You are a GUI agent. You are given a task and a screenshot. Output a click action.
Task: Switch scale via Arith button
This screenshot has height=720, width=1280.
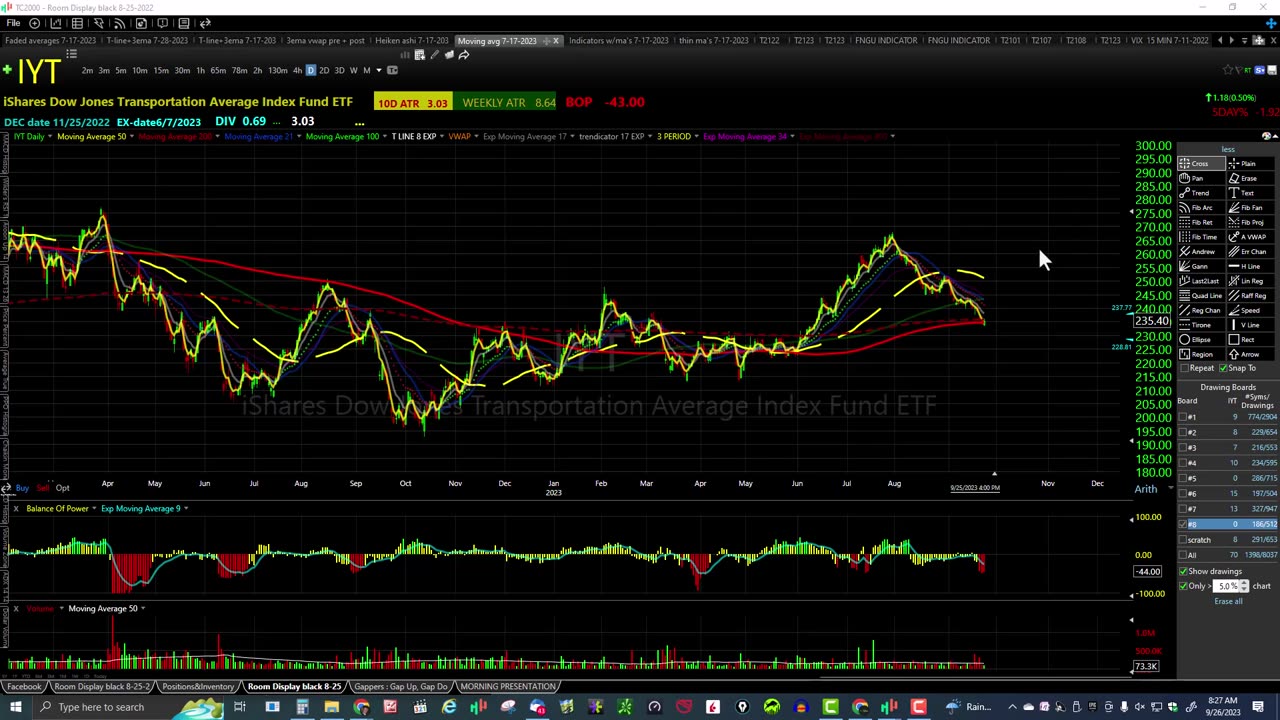[1146, 489]
